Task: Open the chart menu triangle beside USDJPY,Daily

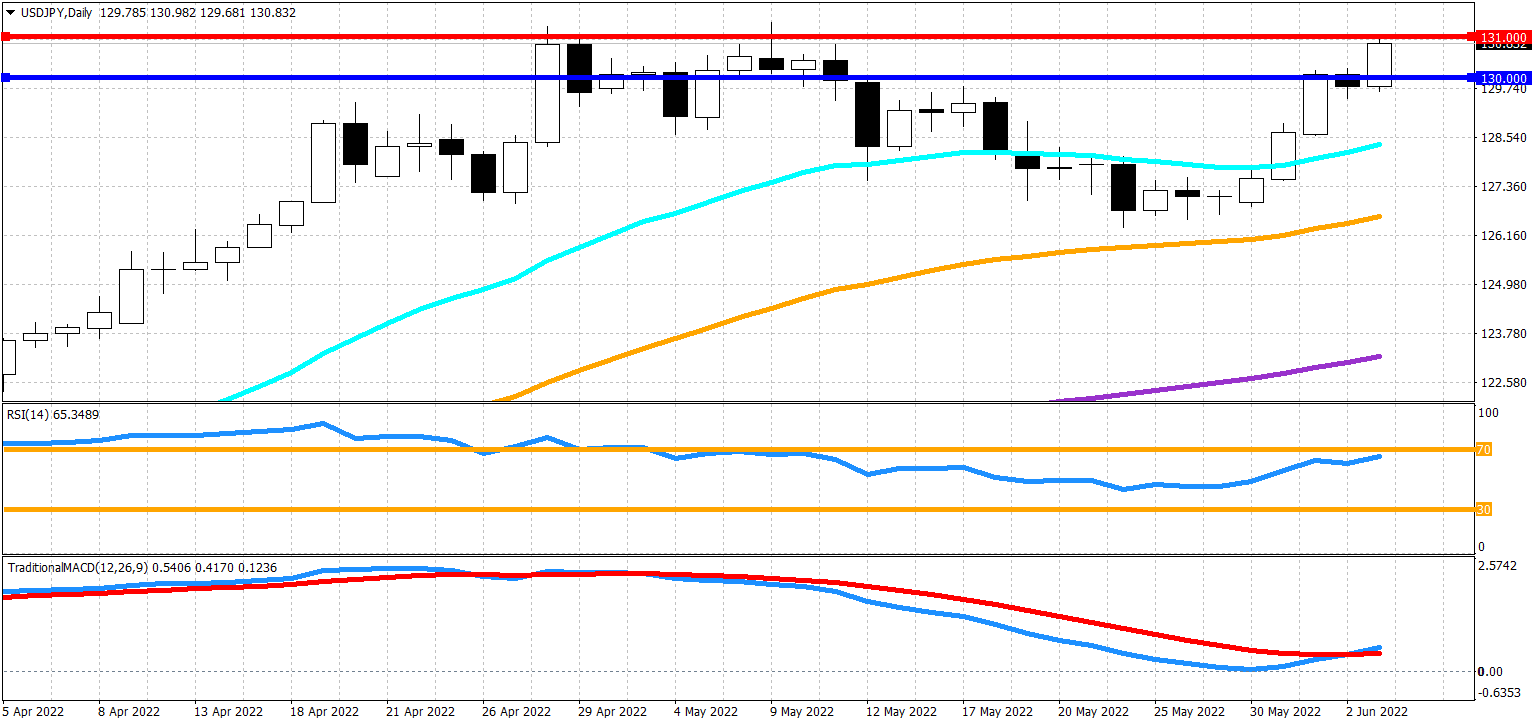Action: click(x=10, y=12)
